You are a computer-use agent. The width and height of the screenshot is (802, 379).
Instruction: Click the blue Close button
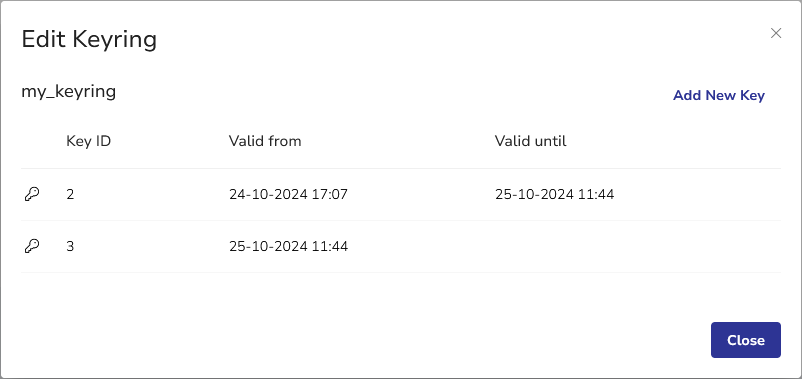(746, 340)
